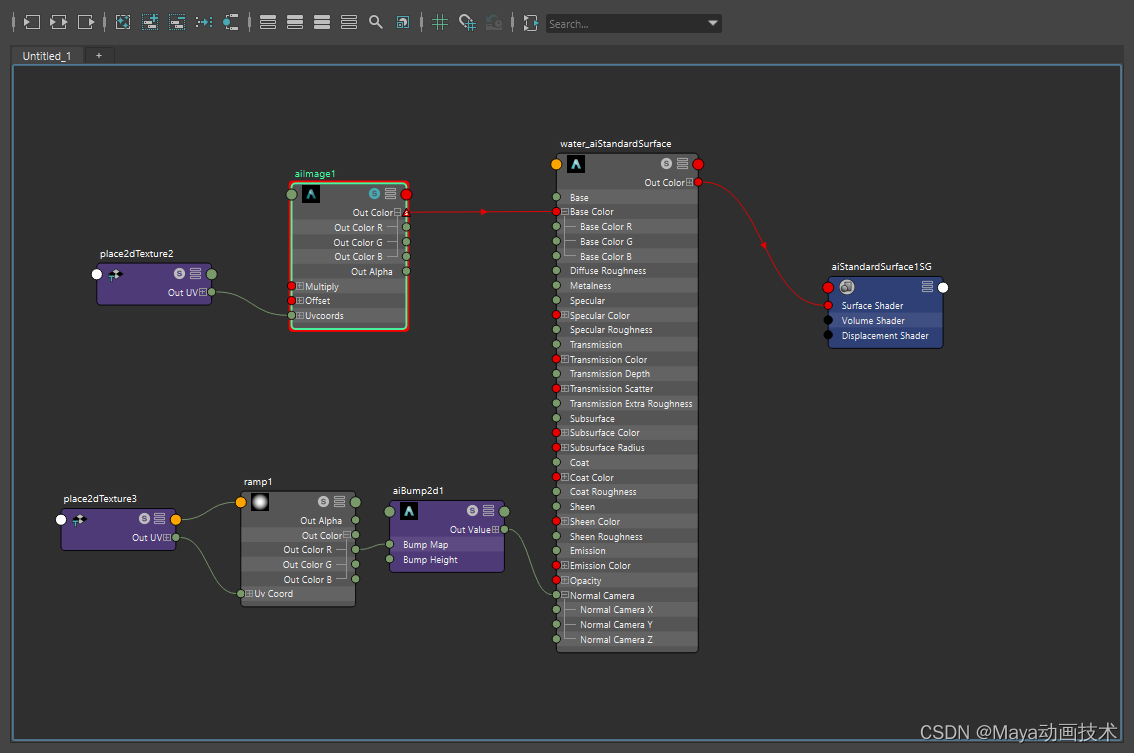Viewport: 1134px width, 753px height.
Task: Click the place2dTexture2 node icon
Action: [115, 274]
